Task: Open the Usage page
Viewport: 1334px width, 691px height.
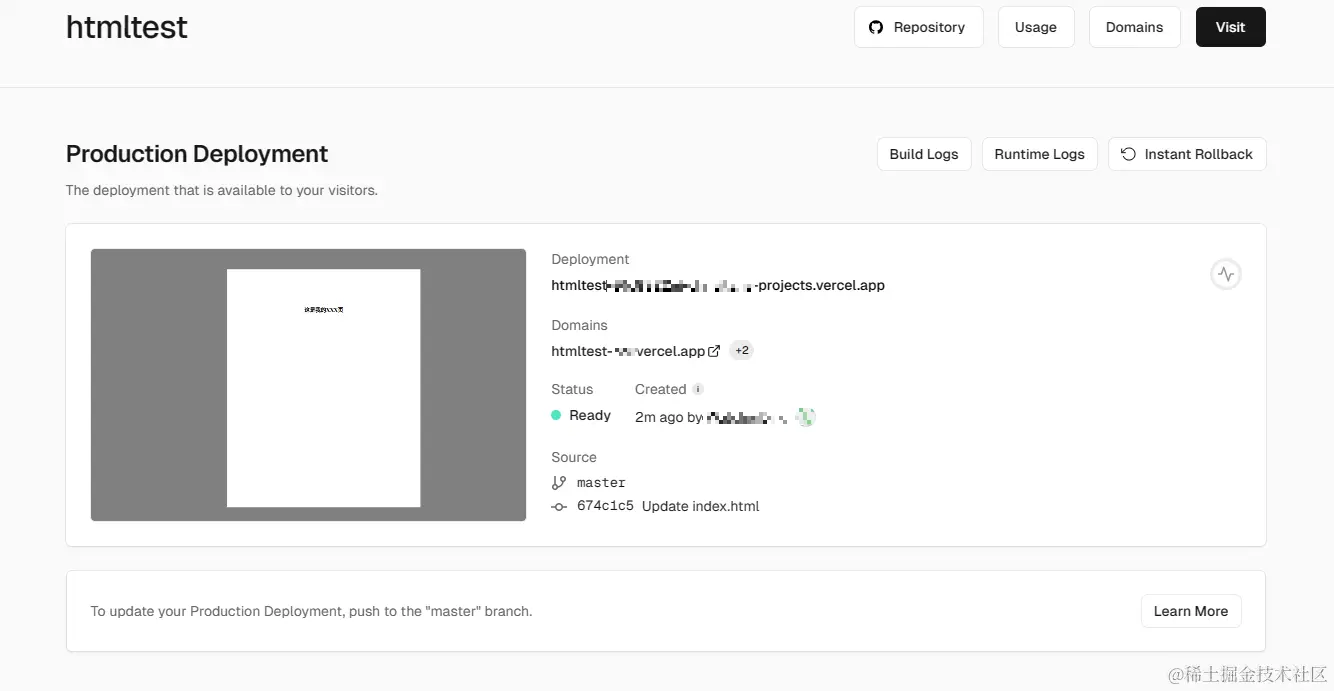Action: coord(1035,27)
